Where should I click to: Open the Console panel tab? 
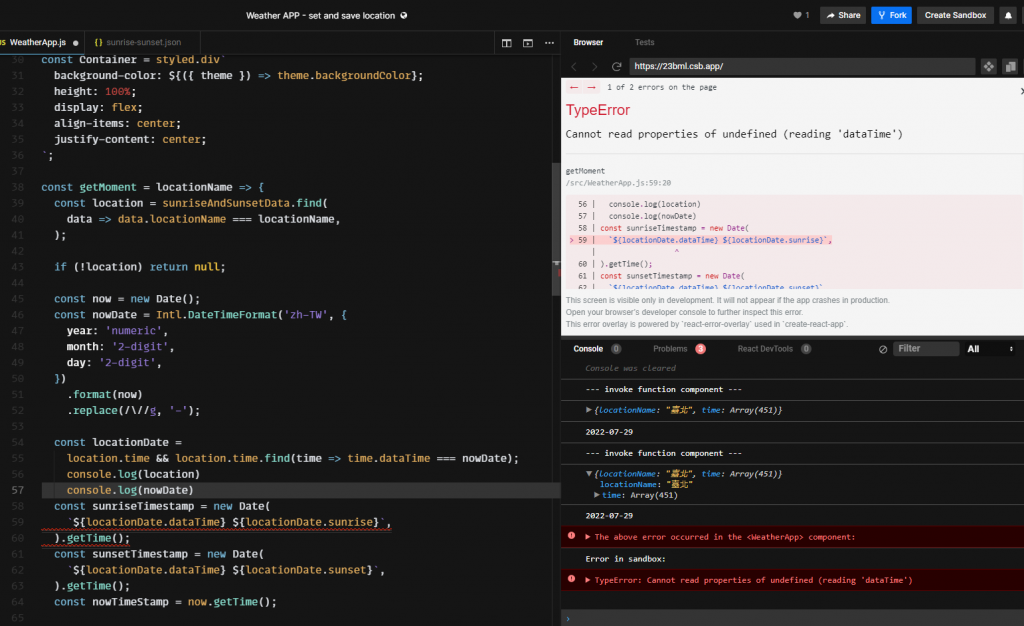click(x=588, y=349)
